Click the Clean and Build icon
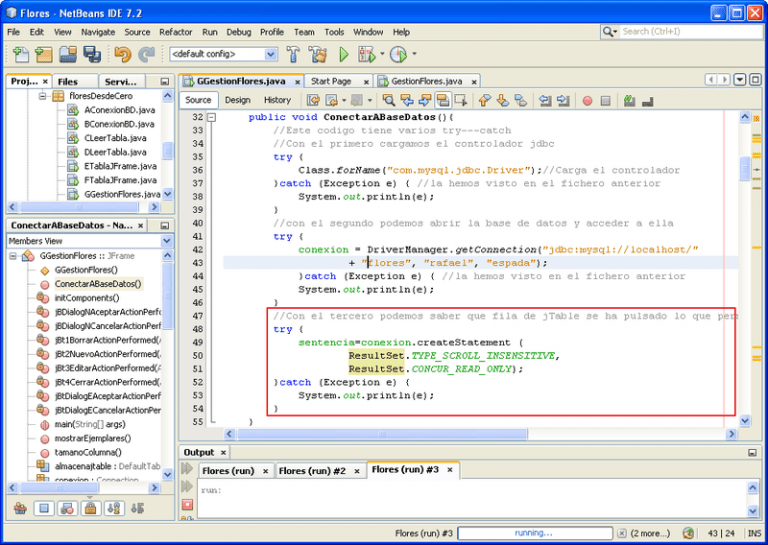Image resolution: width=768 pixels, height=545 pixels. 318,54
